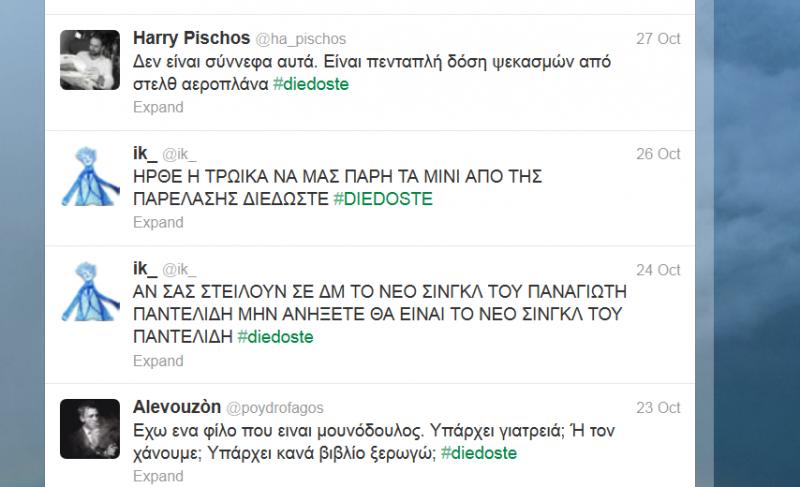
Task: Open the 26 Oct tweet timestamp
Action: click(658, 154)
